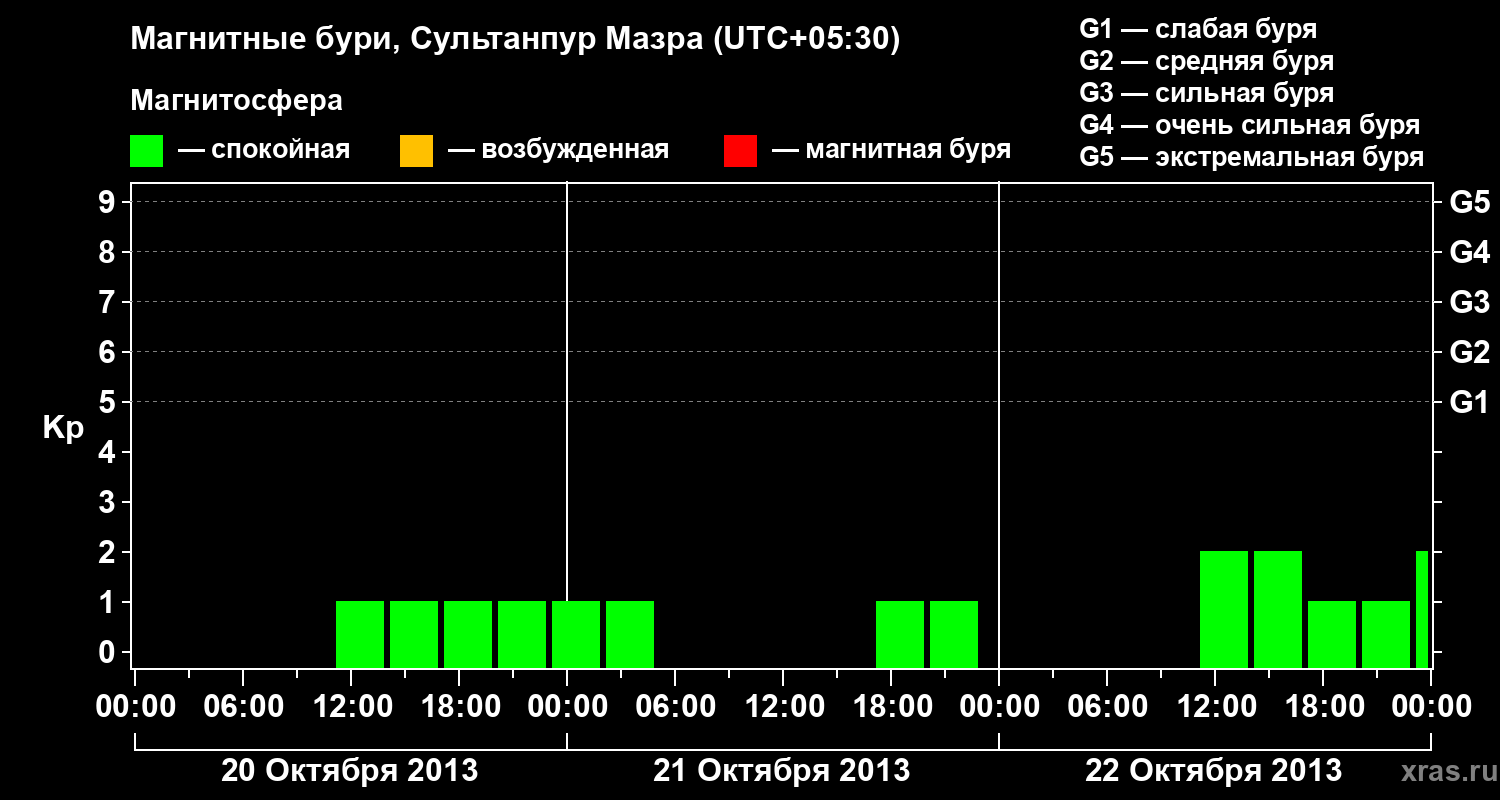1500x800 pixels.
Task: Click the 'G3 — сильная буря' legend line
Action: click(x=1207, y=93)
